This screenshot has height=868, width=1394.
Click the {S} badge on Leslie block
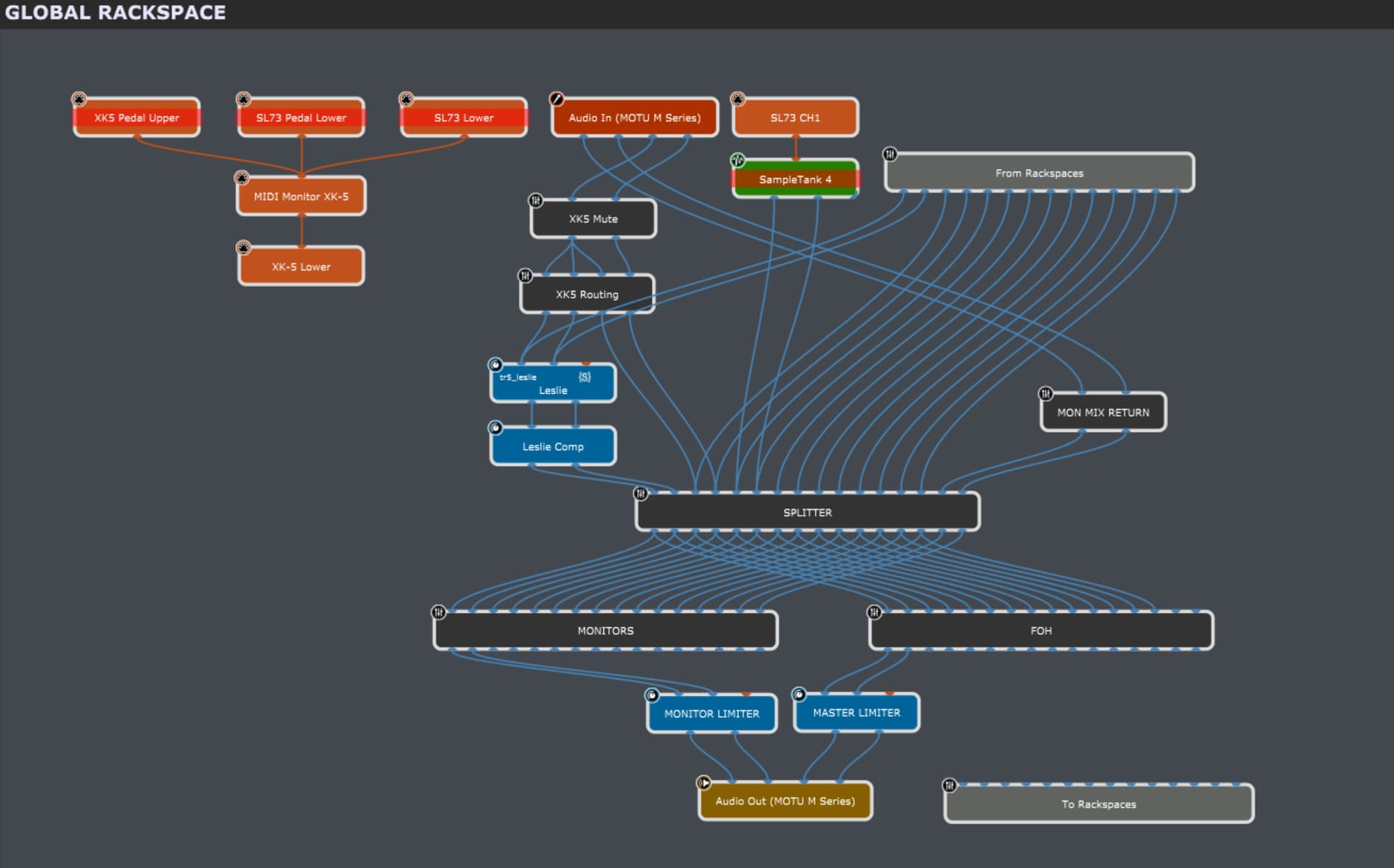(584, 377)
